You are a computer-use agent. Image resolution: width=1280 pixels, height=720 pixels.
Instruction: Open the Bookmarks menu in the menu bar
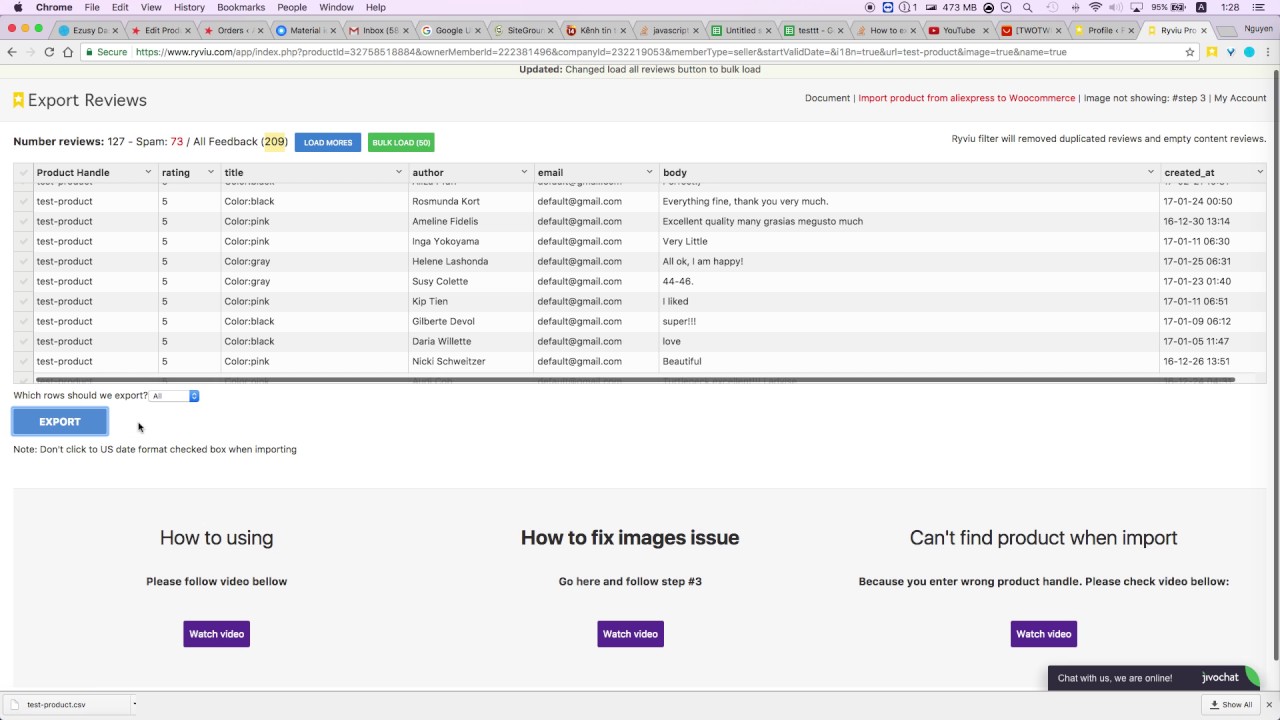pyautogui.click(x=241, y=7)
